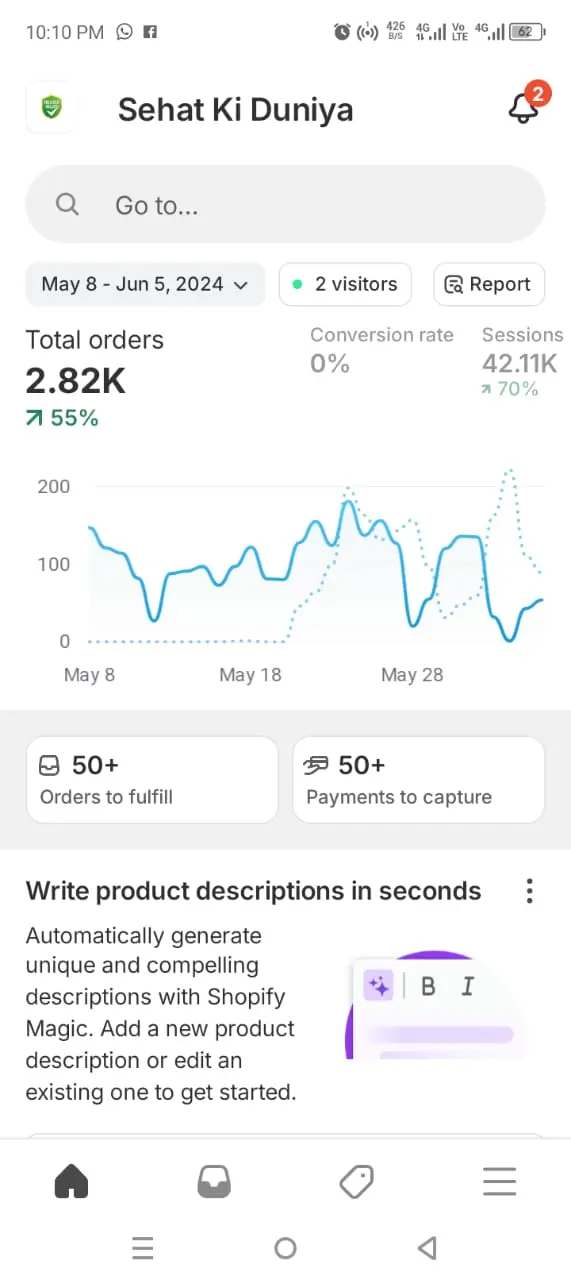Screen dimensions: 571x1280
Task: Click the italic I formatting icon
Action: click(467, 987)
